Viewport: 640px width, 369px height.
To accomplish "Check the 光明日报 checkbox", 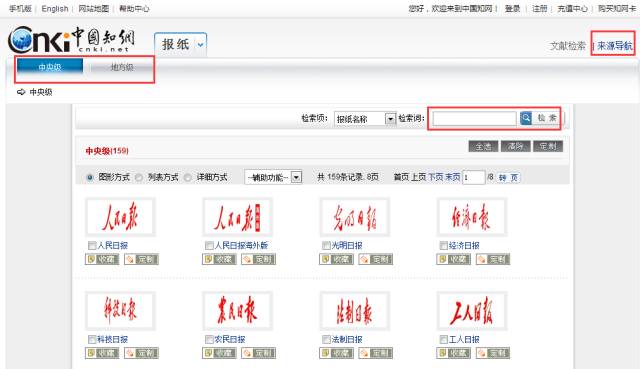I will [326, 245].
